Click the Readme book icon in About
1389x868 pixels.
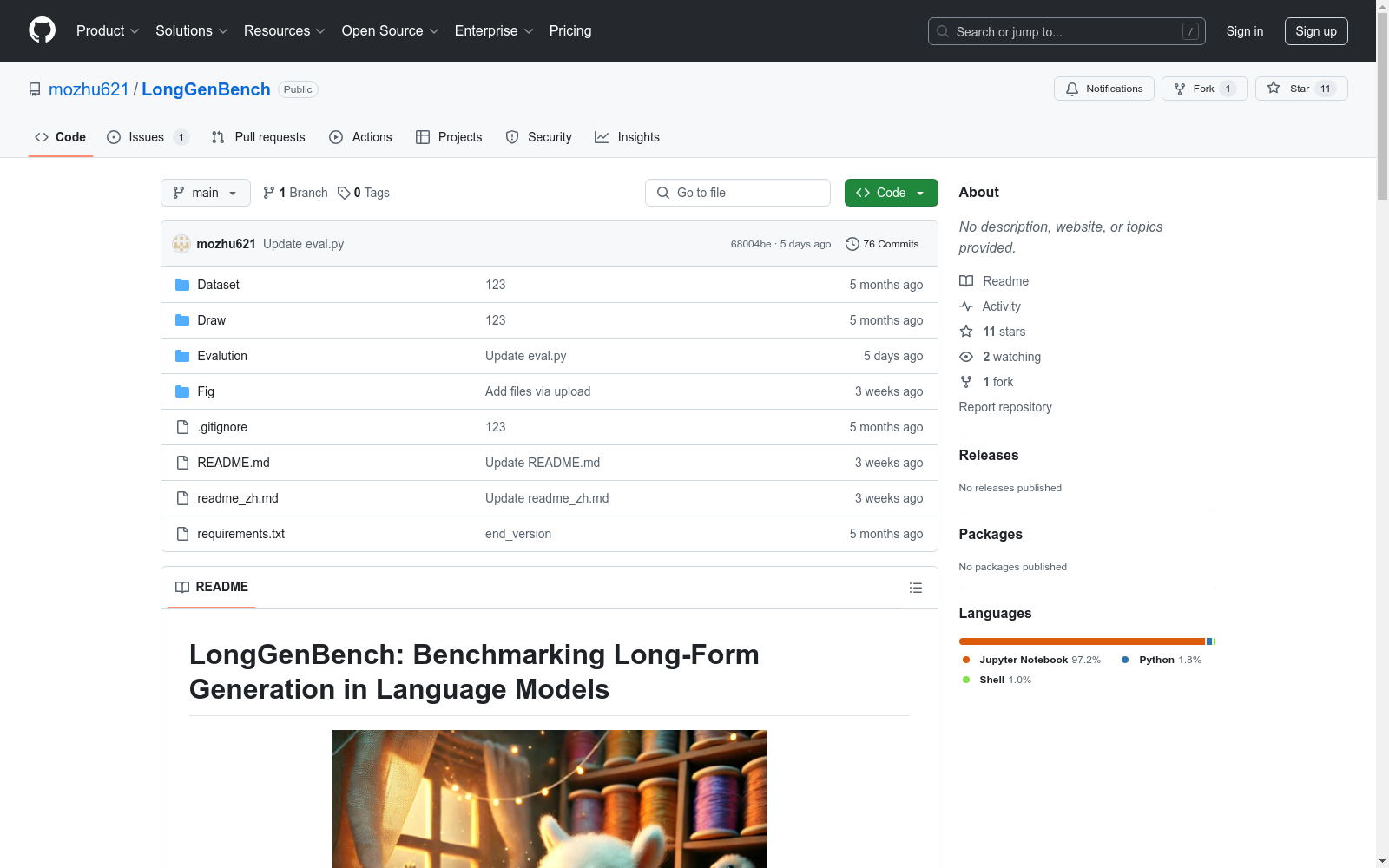[966, 281]
